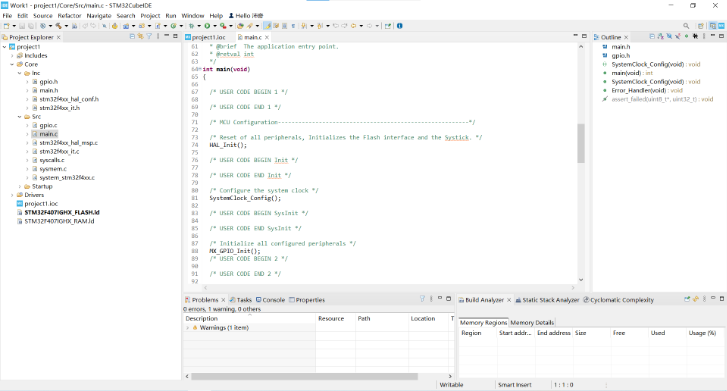Collapse the Core folder
Viewport: 727px width, 391px height.
coord(13,64)
